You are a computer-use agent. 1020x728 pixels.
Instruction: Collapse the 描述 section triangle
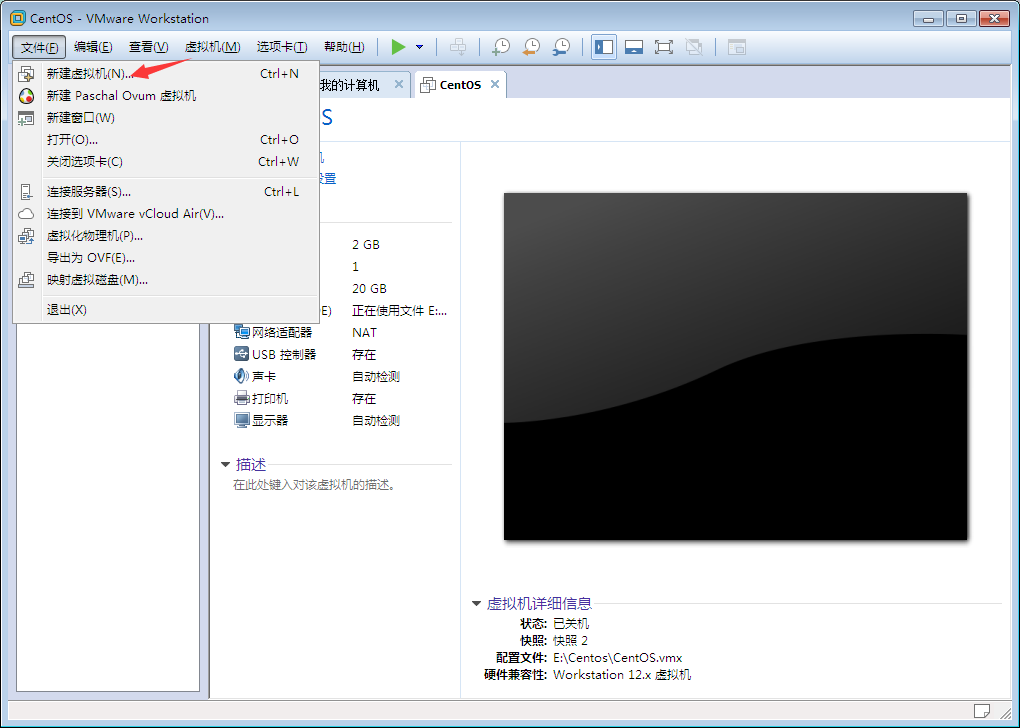point(225,465)
